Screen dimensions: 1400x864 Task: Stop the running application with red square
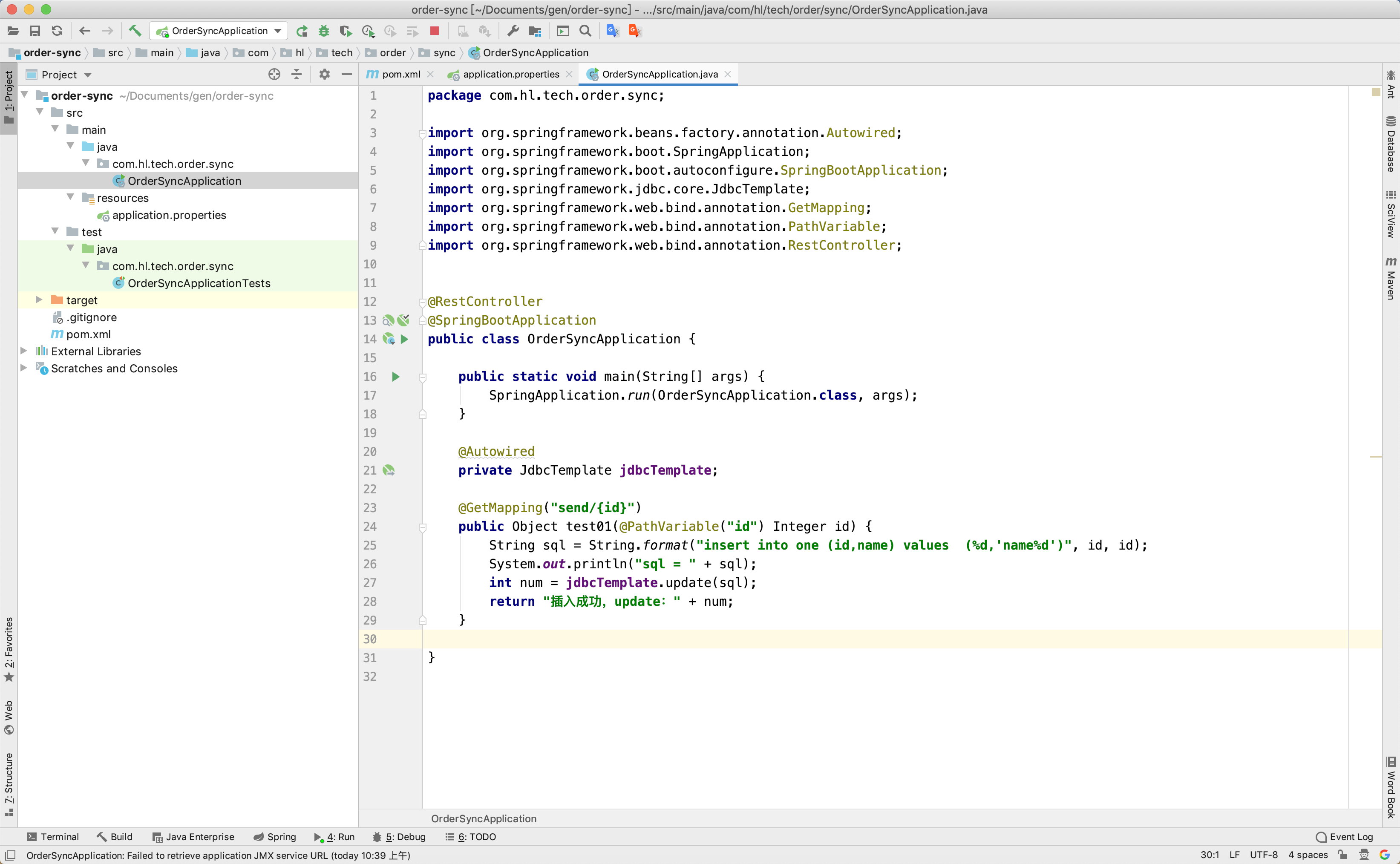click(x=434, y=31)
